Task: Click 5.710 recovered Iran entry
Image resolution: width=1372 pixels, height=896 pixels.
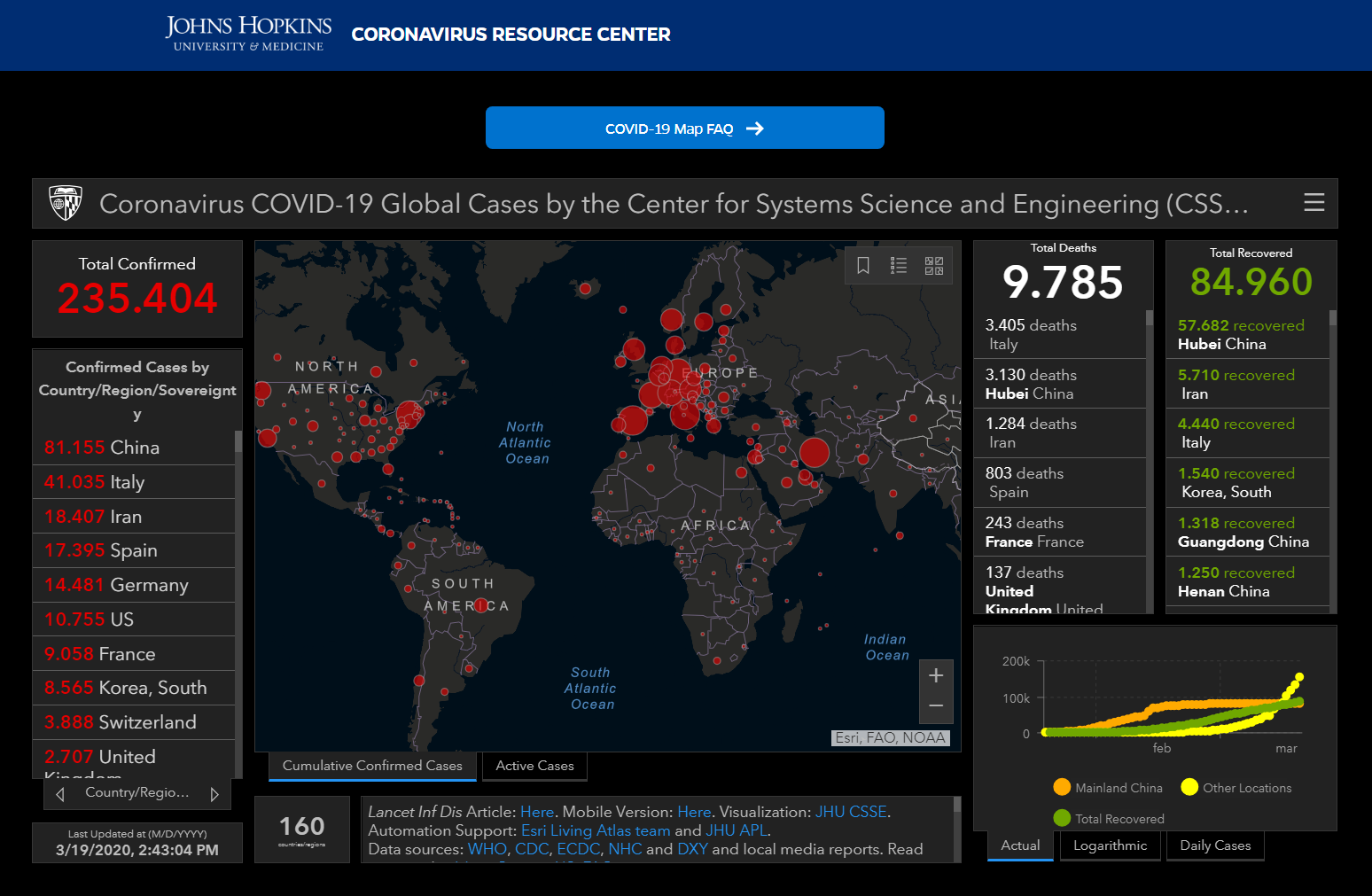Action: click(x=1248, y=384)
